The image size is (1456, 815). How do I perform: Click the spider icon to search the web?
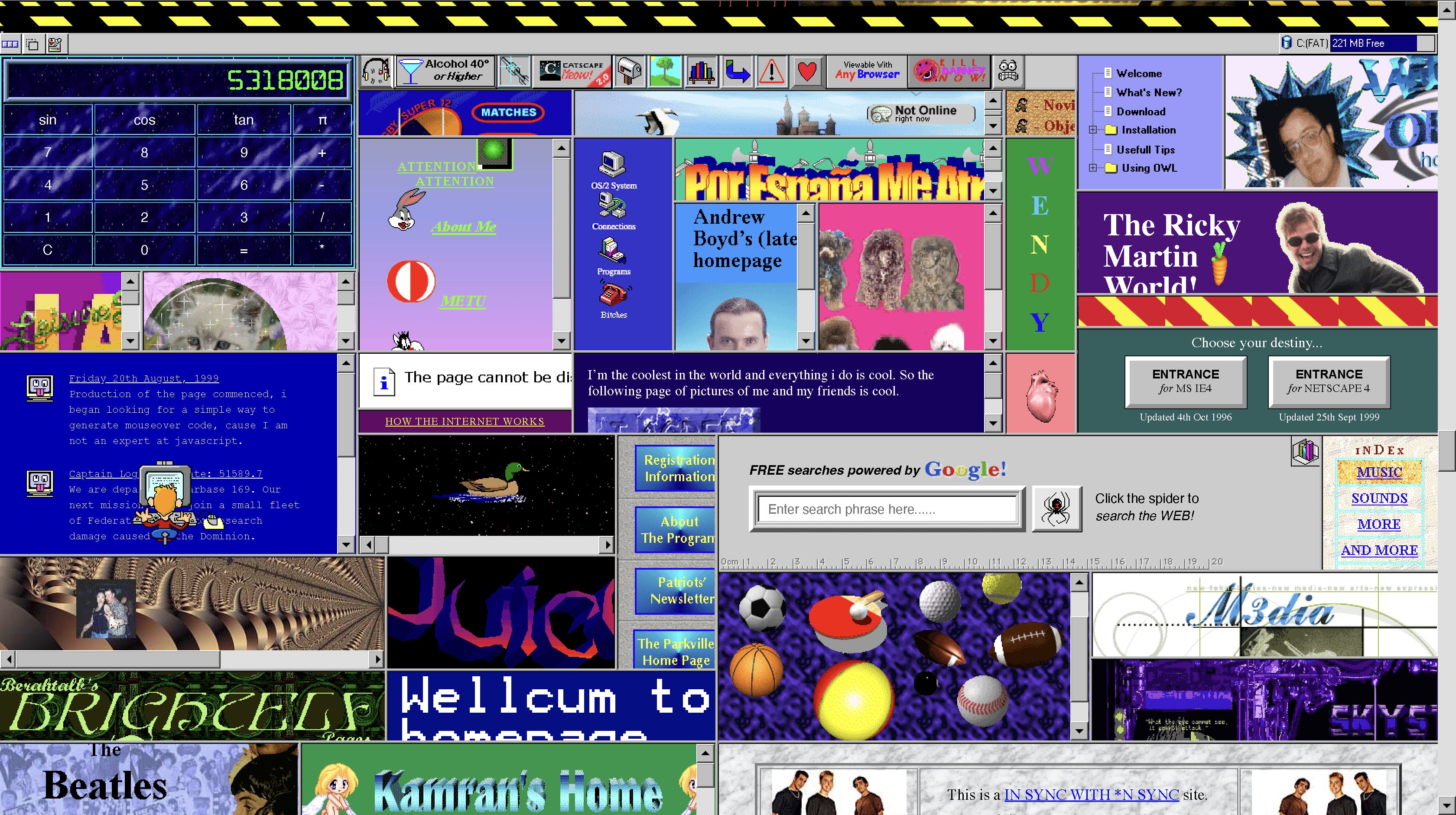[1056, 509]
